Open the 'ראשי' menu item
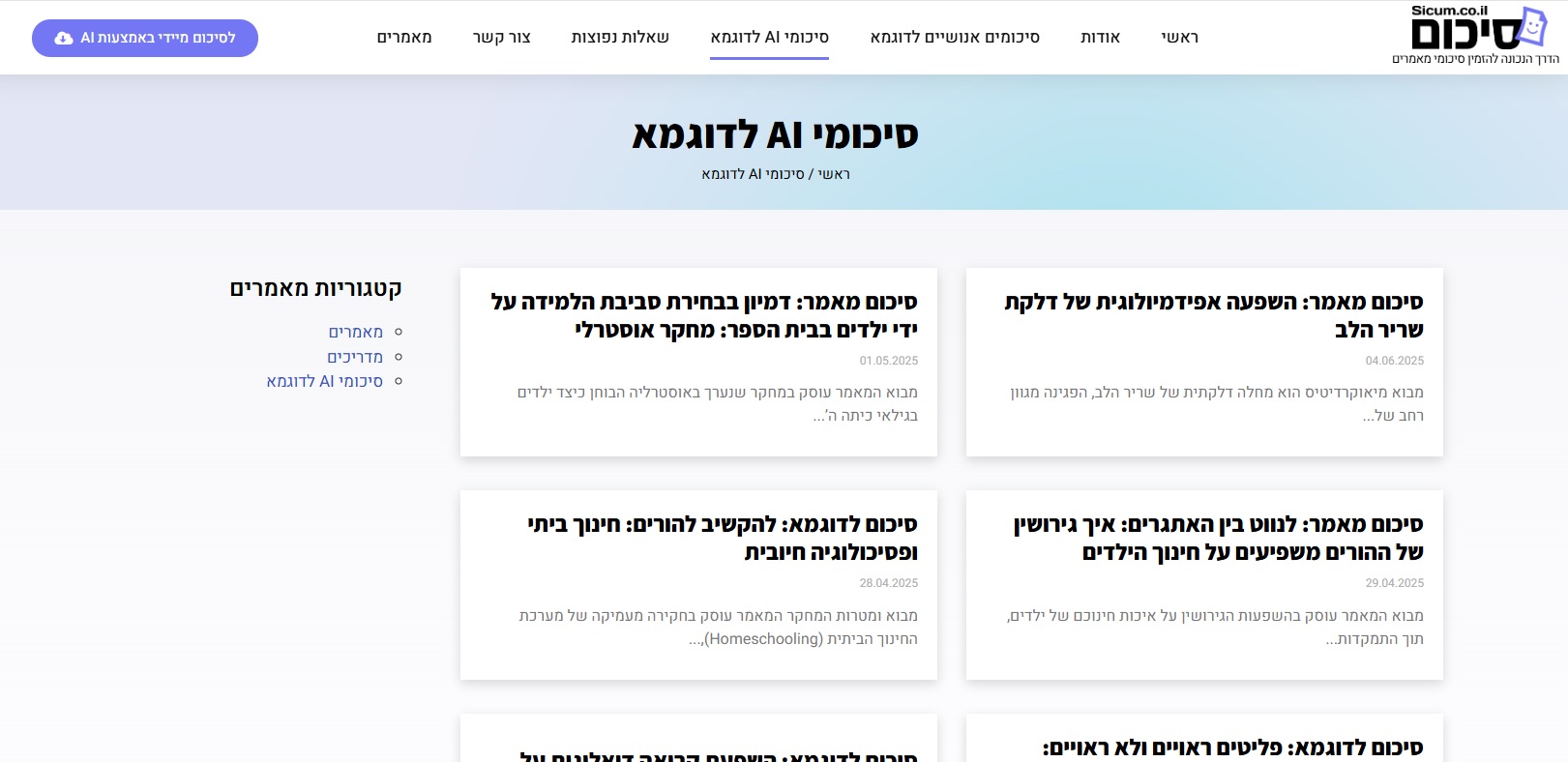Screen dimensions: 1568x762 [x=1179, y=38]
